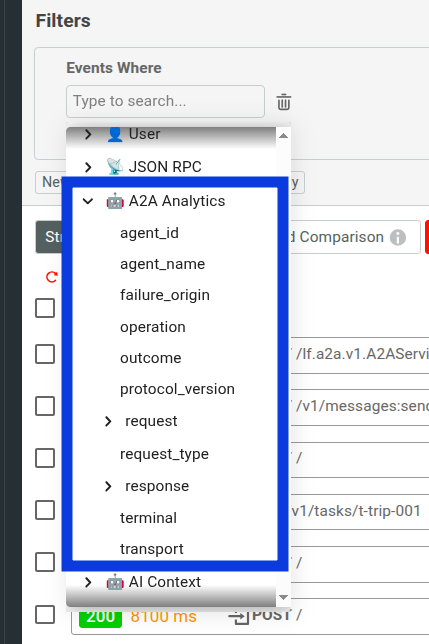Click the red refresh icon above the checkboxes
Image resolution: width=429 pixels, height=644 pixels.
click(52, 277)
